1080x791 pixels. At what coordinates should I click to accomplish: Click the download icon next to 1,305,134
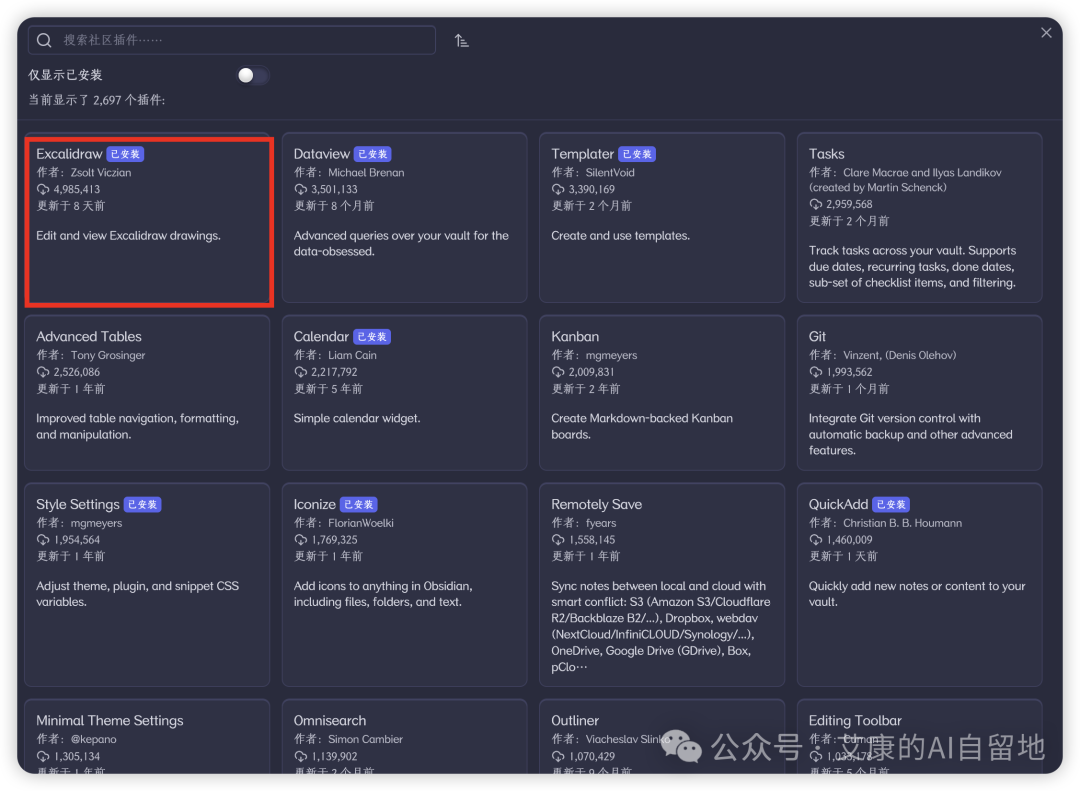43,756
